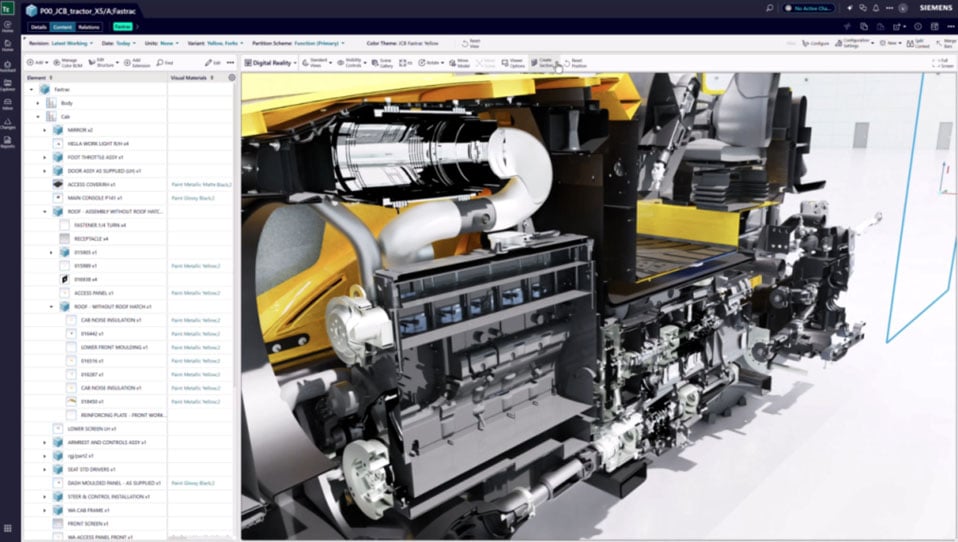958x542 pixels.
Task: Open the Reports icon in left sidebar
Action: point(7,142)
